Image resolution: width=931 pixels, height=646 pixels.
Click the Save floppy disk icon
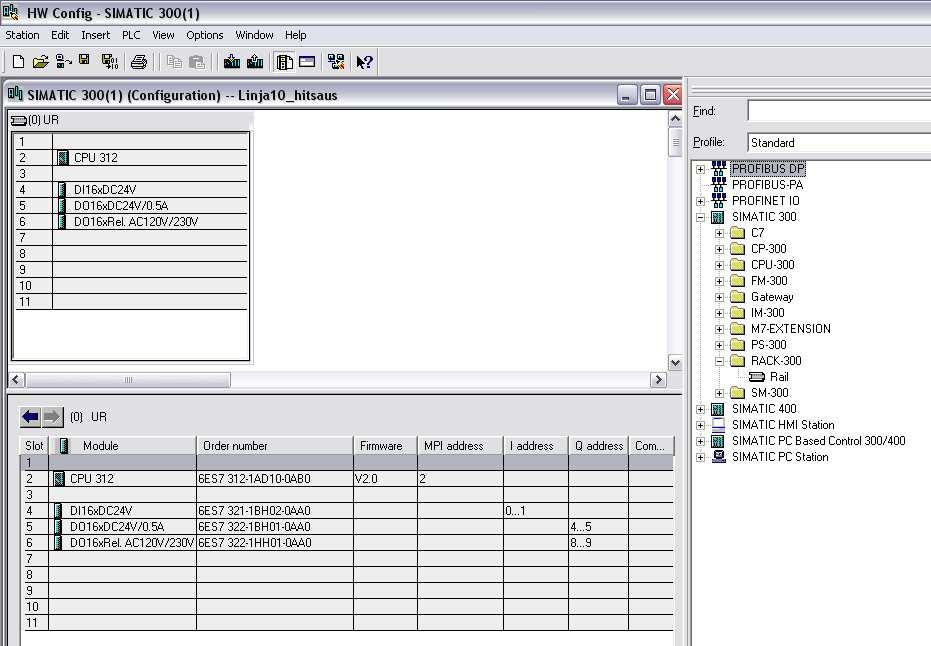(84, 60)
